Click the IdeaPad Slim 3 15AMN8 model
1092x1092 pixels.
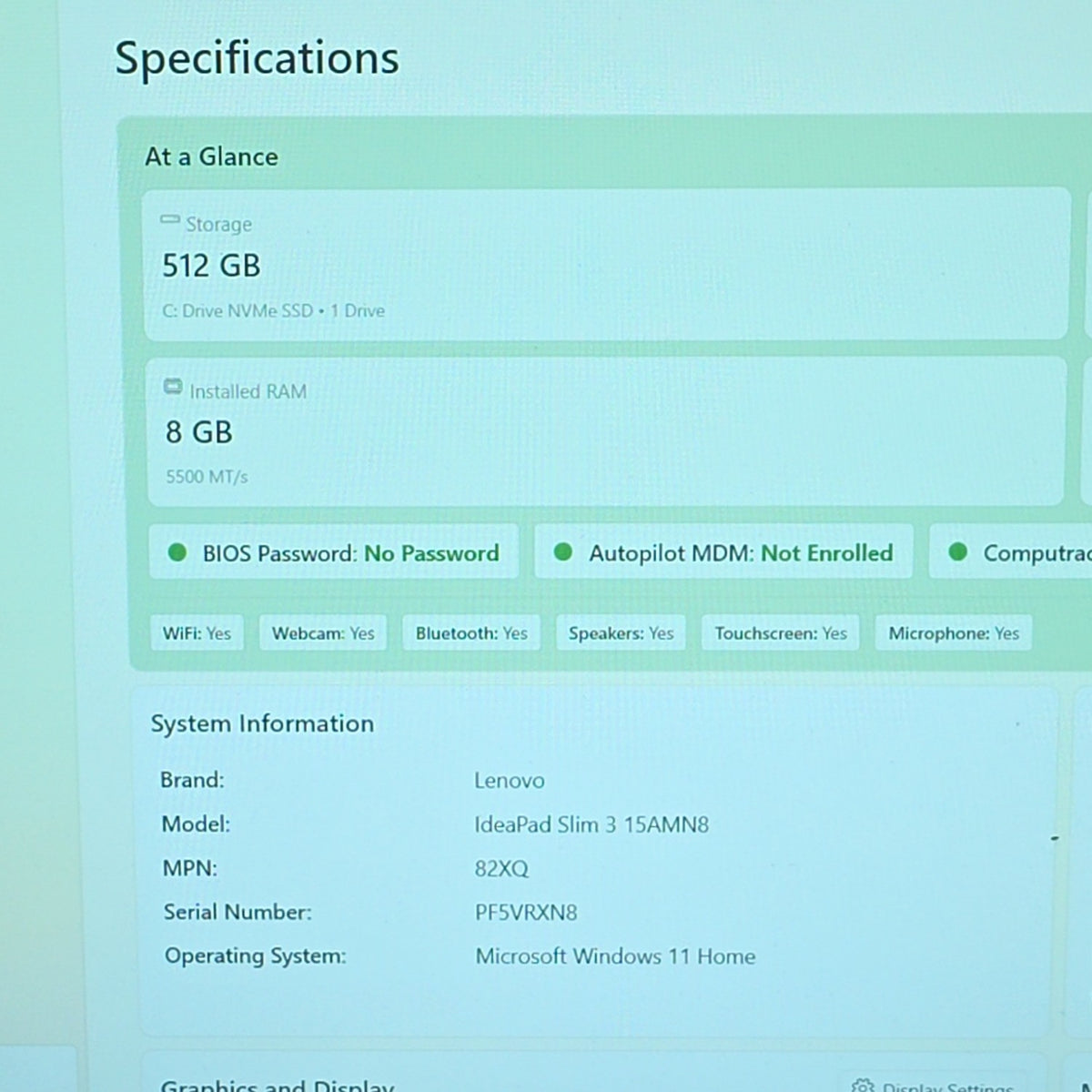pyautogui.click(x=591, y=824)
